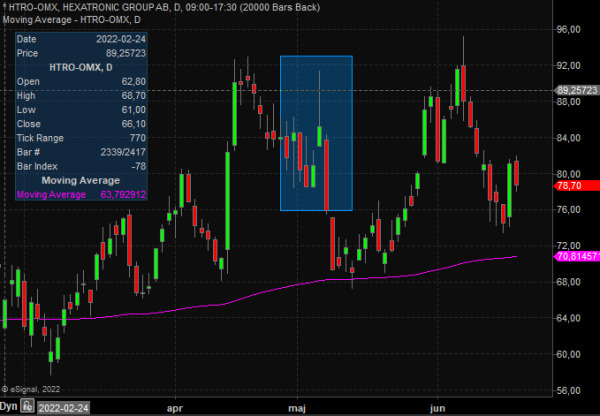Click the maj label on time axis
This screenshot has width=600, height=416.
[297, 409]
